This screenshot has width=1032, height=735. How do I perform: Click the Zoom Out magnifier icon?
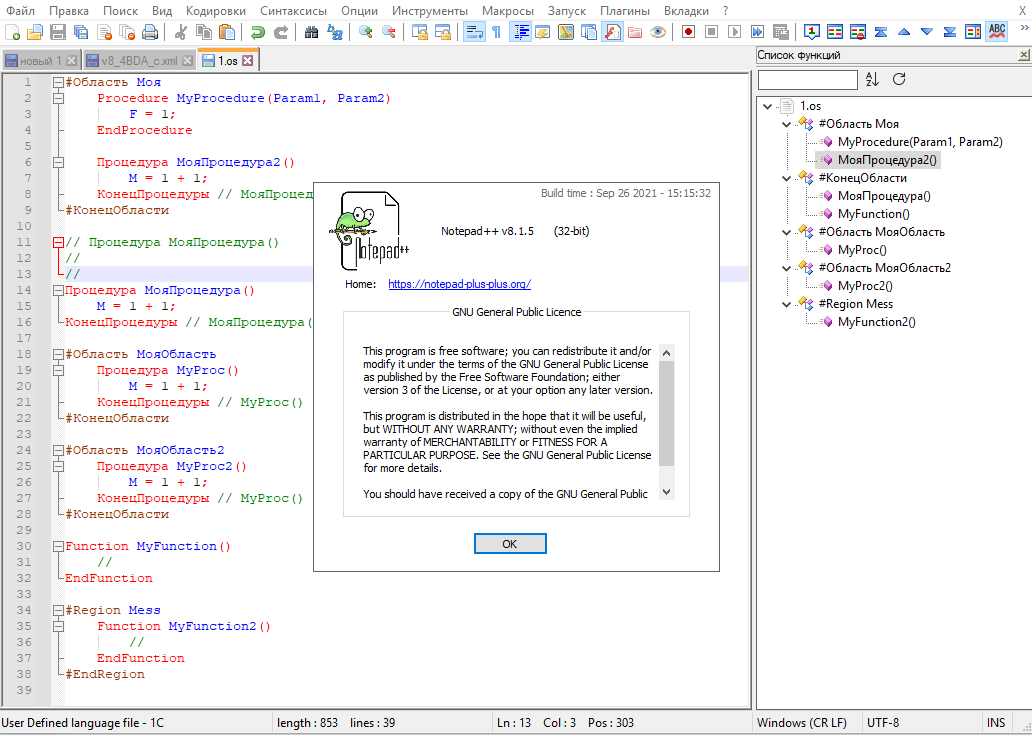pos(389,32)
